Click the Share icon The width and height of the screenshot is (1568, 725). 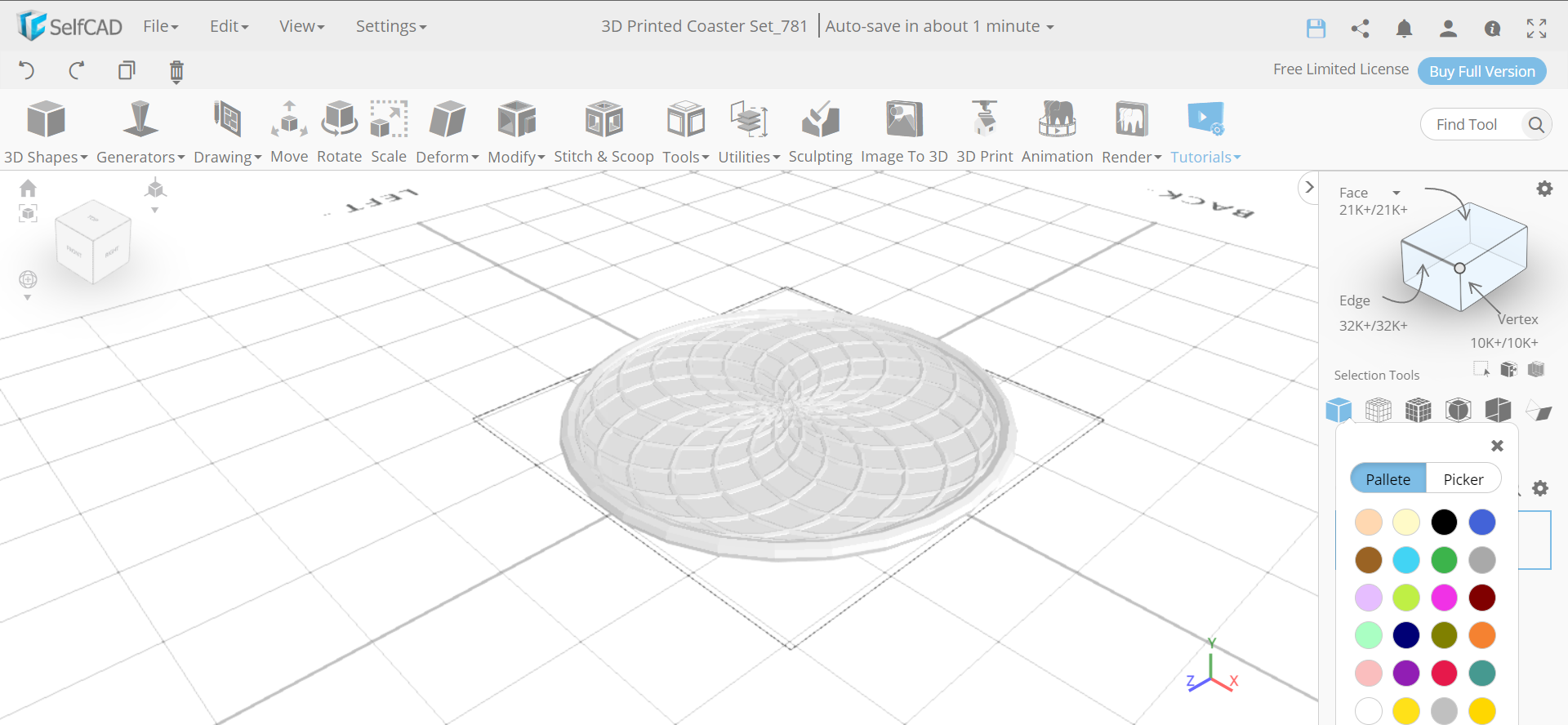pyautogui.click(x=1360, y=29)
